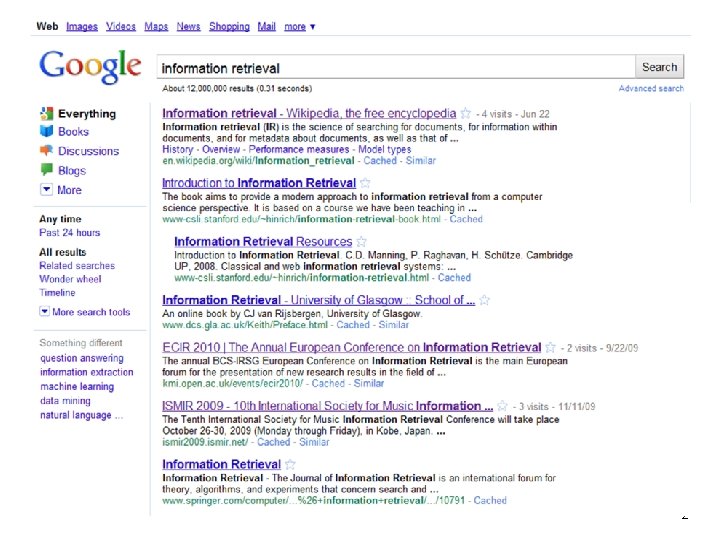Open the University of Glasgow result link
Image resolution: width=720 pixels, height=540 pixels.
(x=318, y=300)
